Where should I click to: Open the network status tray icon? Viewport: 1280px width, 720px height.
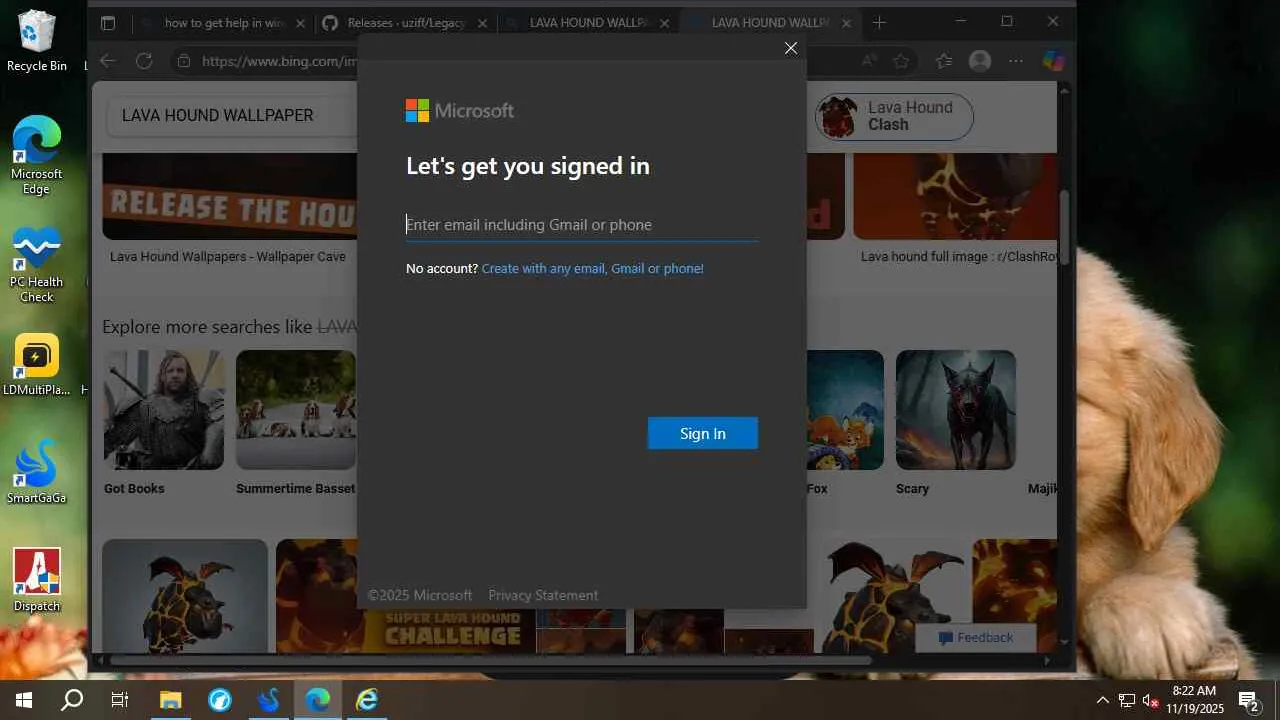click(x=1127, y=700)
